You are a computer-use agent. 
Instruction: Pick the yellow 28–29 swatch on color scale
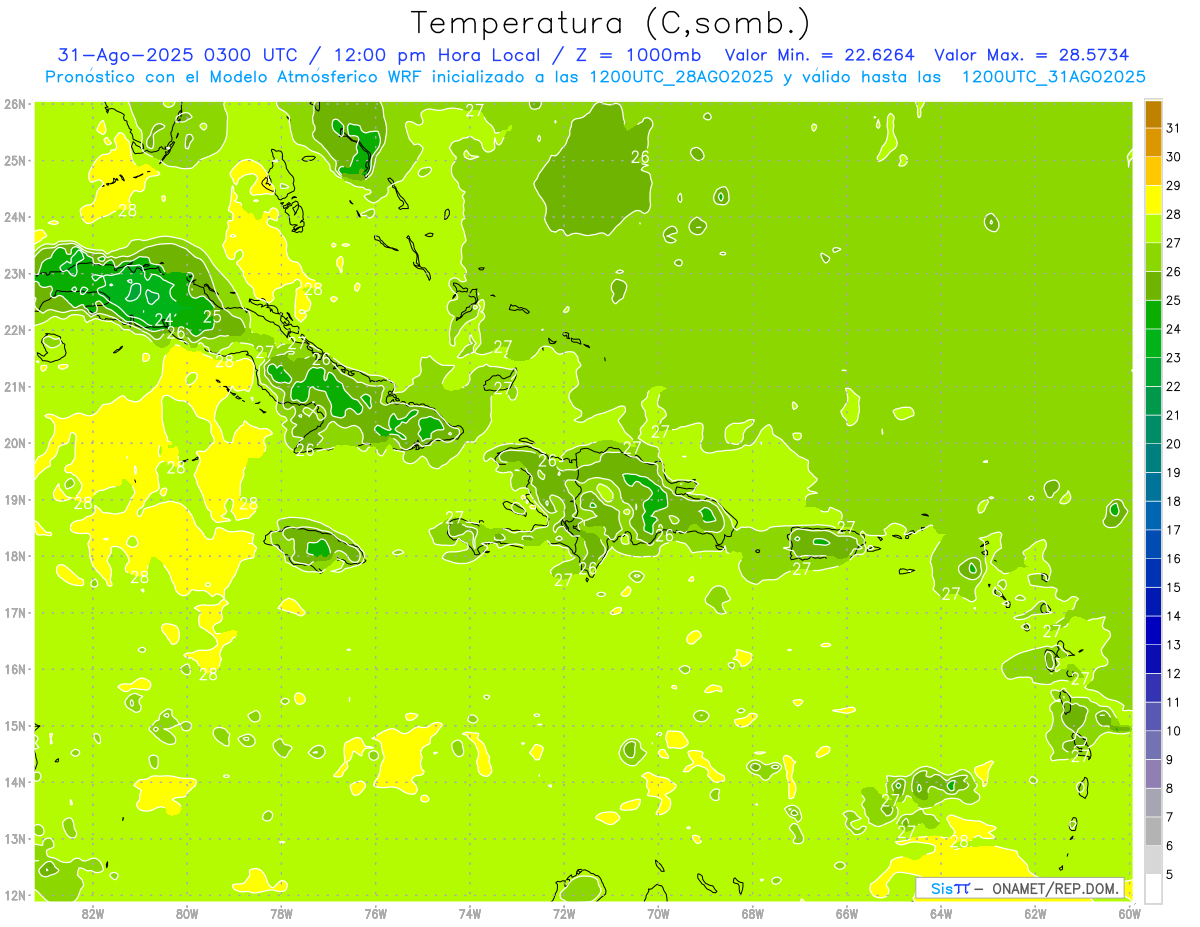pyautogui.click(x=1153, y=200)
